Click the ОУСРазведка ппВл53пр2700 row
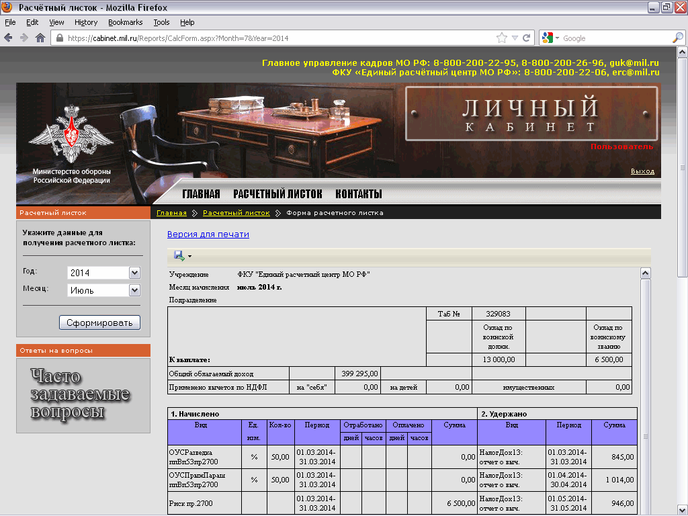Viewport: 688px width, 516px height. click(x=322, y=457)
